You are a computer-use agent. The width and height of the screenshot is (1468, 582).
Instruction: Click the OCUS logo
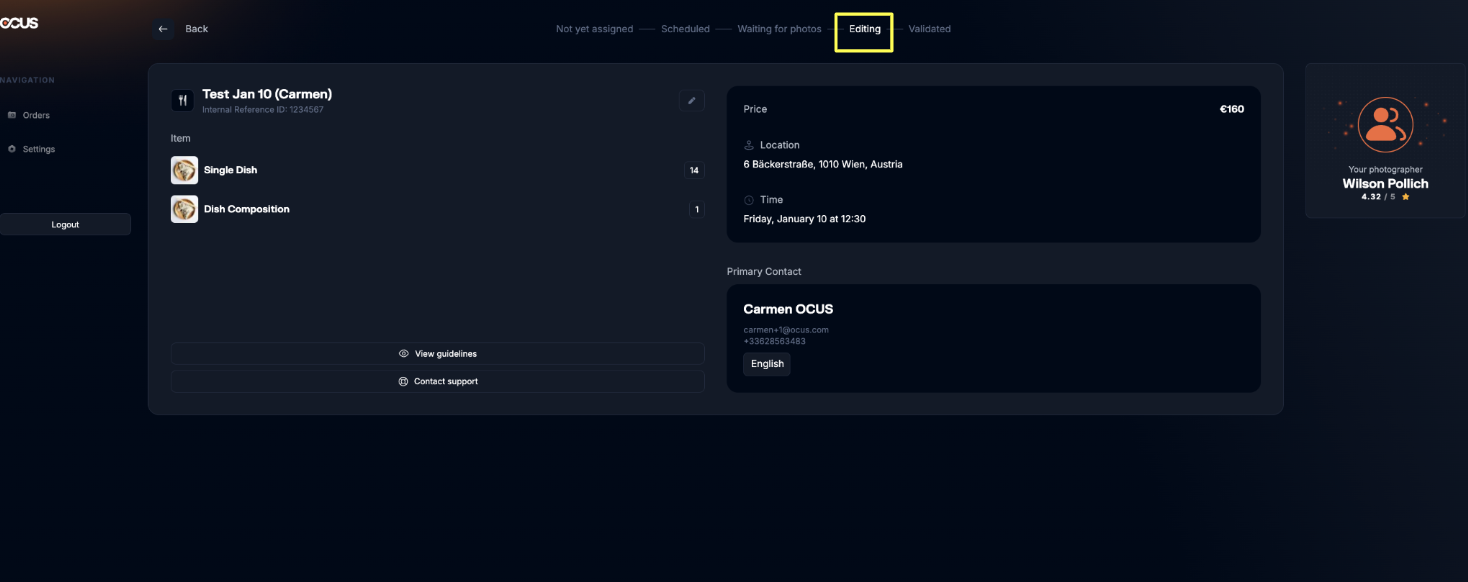tap(19, 23)
